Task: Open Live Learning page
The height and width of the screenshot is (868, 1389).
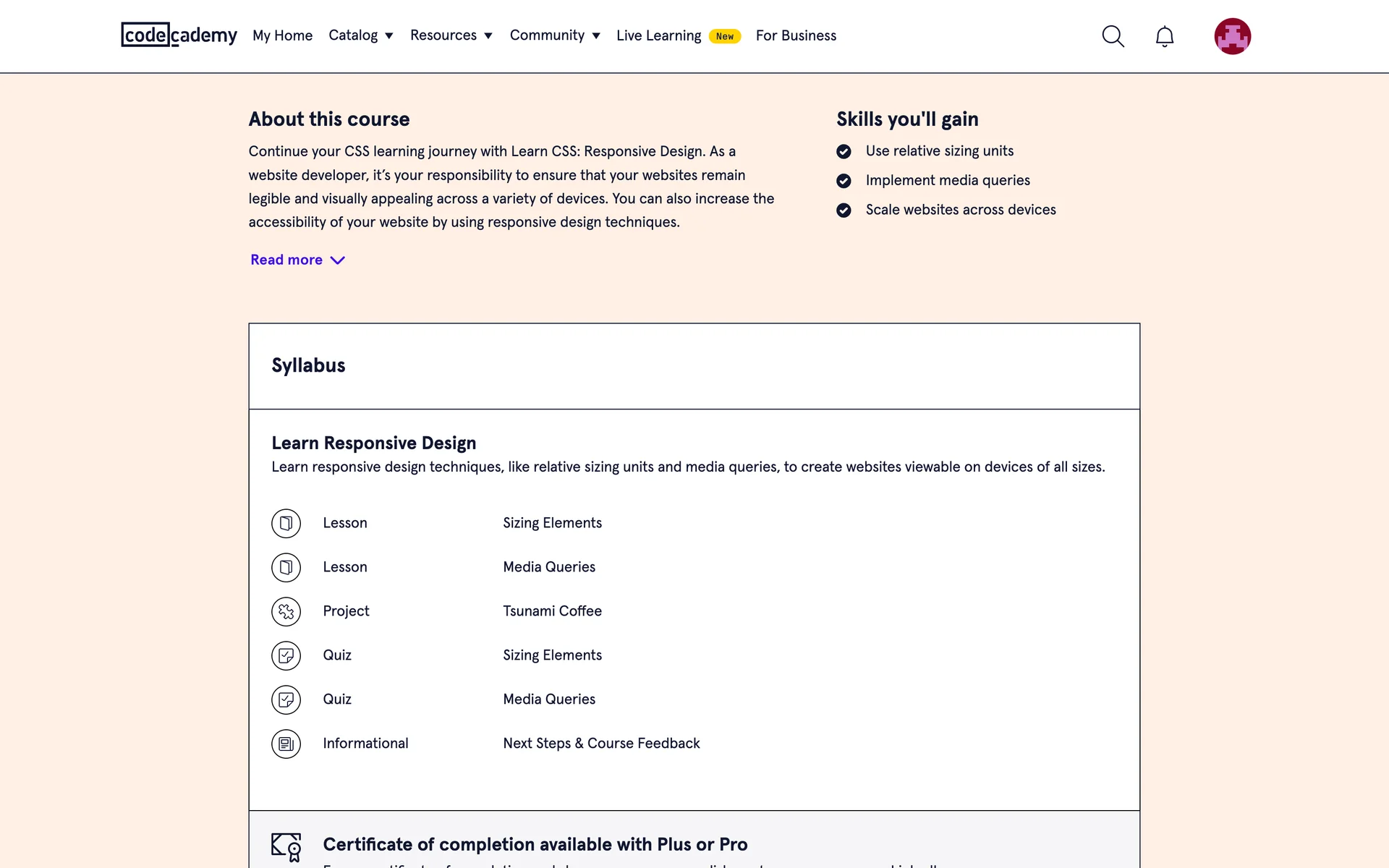Action: pos(658,35)
